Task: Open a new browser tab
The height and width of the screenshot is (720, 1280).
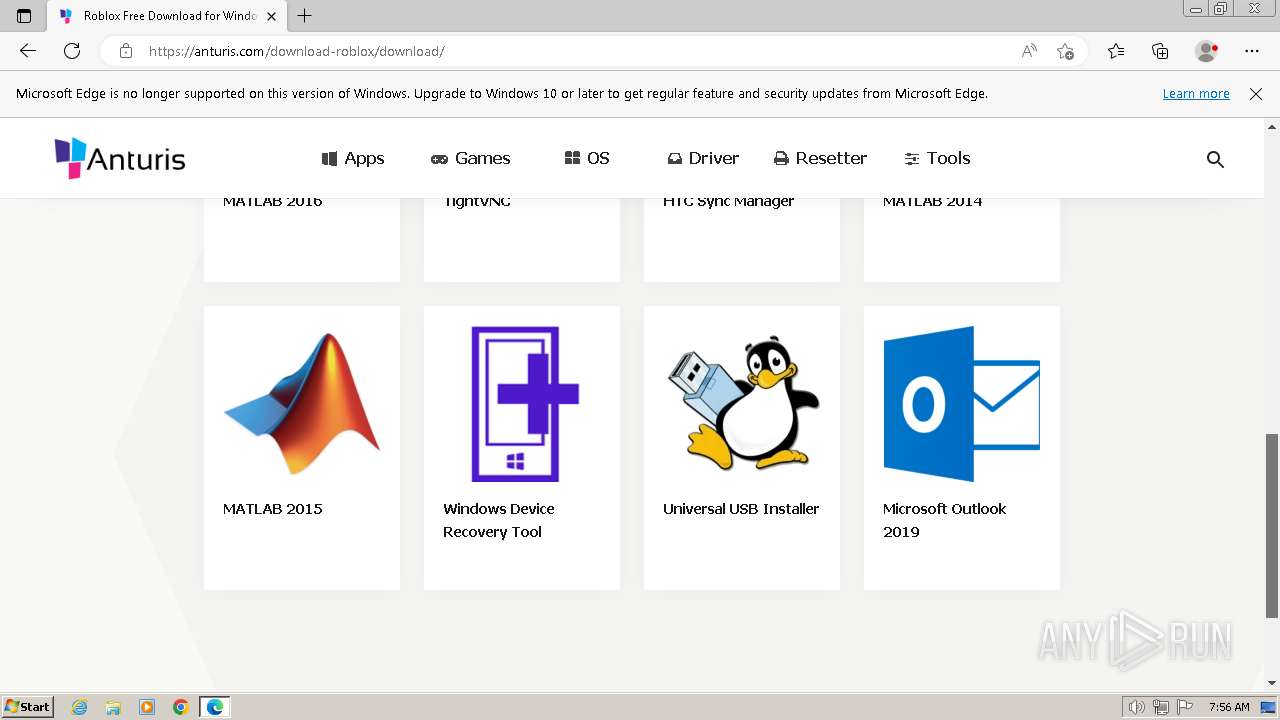Action: click(305, 16)
